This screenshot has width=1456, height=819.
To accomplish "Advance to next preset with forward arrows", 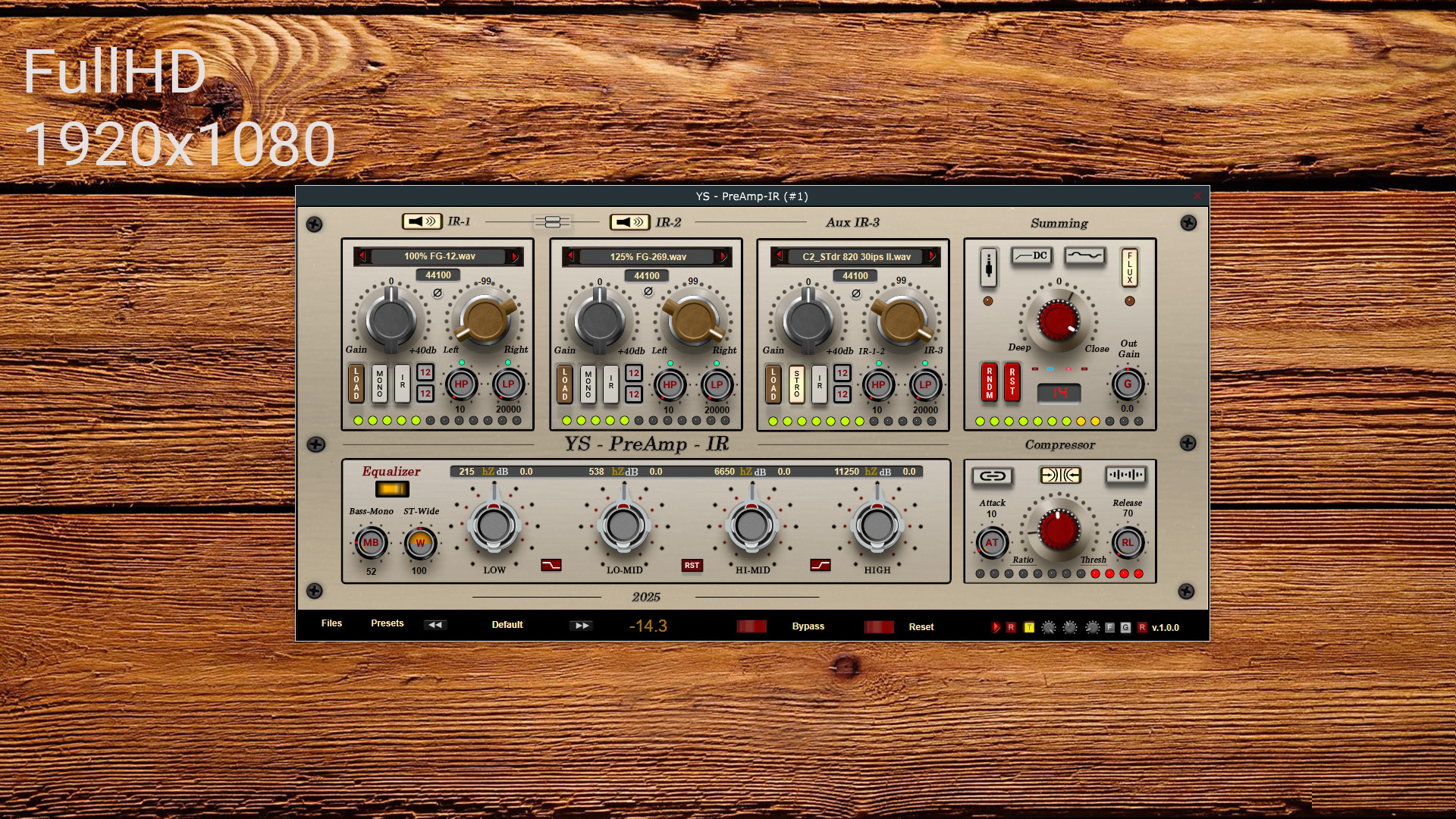I will pyautogui.click(x=581, y=625).
